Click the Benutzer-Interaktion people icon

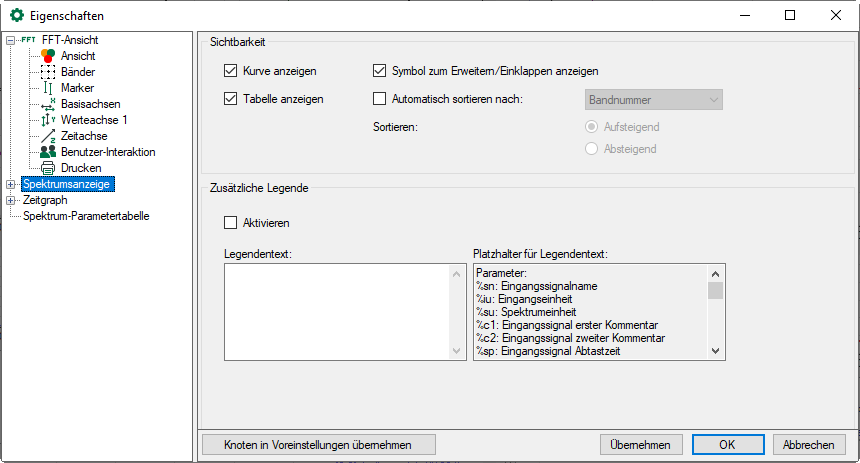tap(48, 152)
